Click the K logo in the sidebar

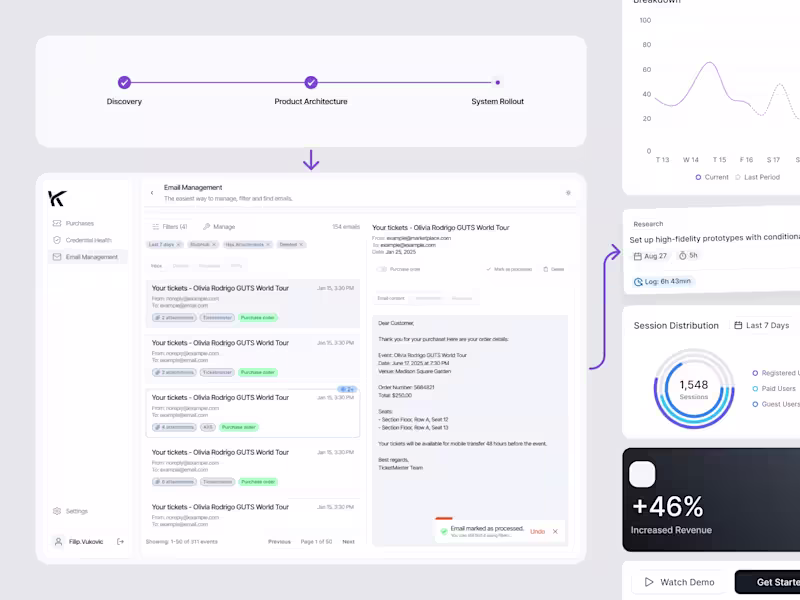57,198
